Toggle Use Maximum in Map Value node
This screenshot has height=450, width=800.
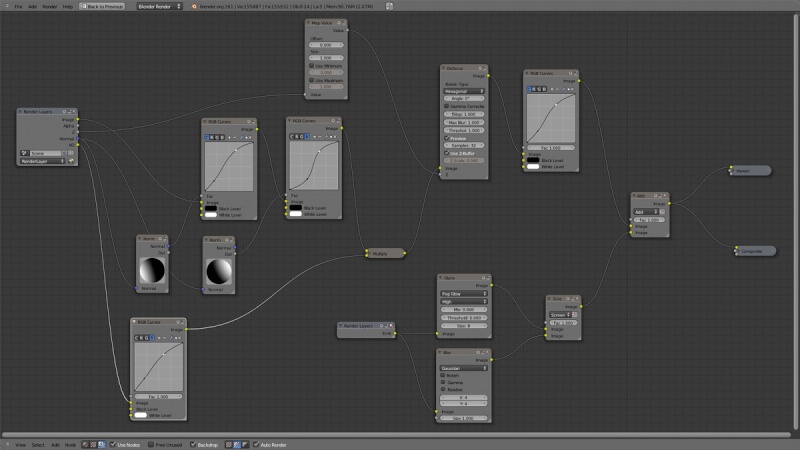[311, 80]
